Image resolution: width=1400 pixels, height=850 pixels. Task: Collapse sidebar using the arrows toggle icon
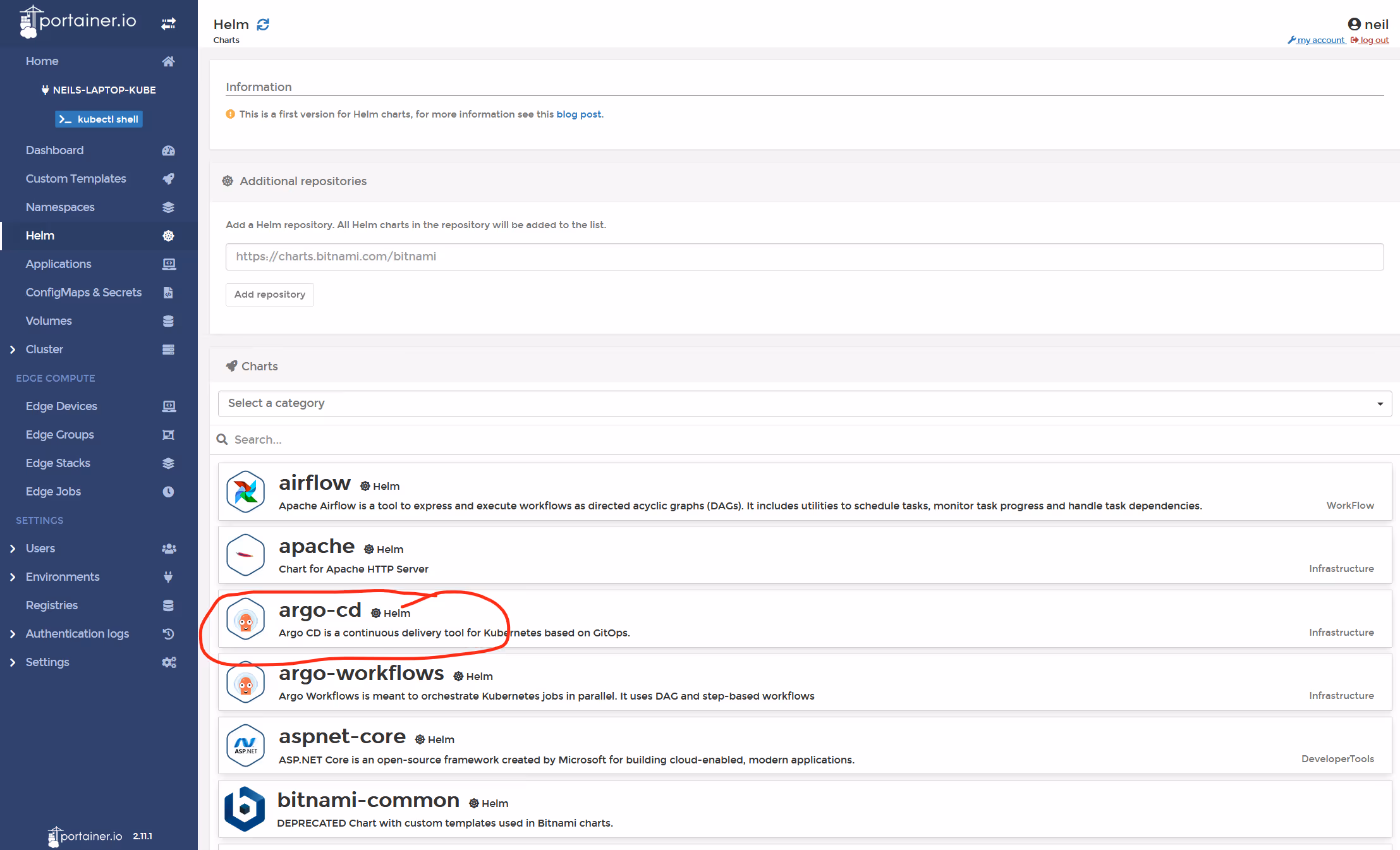(168, 24)
